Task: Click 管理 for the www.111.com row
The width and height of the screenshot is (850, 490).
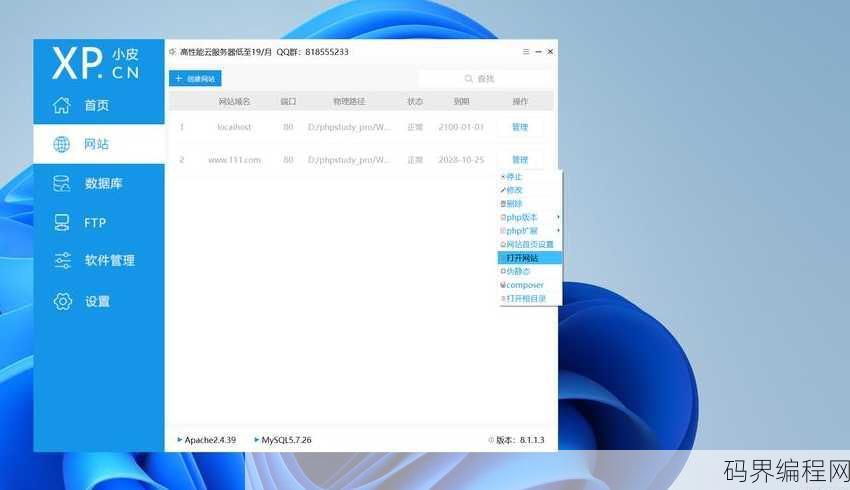Action: click(520, 159)
